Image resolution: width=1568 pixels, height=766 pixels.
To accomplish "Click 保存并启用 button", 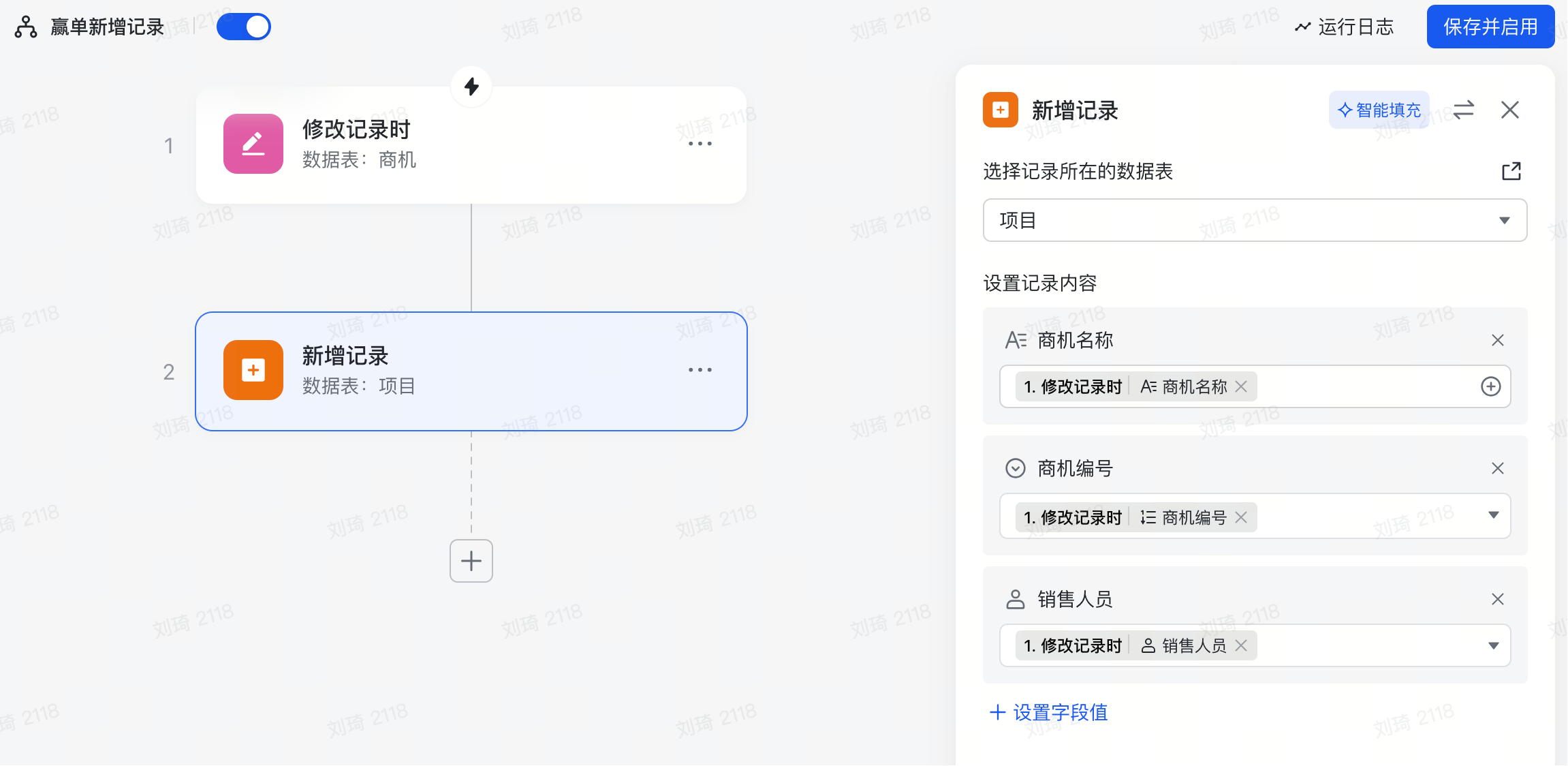I will (1490, 27).
